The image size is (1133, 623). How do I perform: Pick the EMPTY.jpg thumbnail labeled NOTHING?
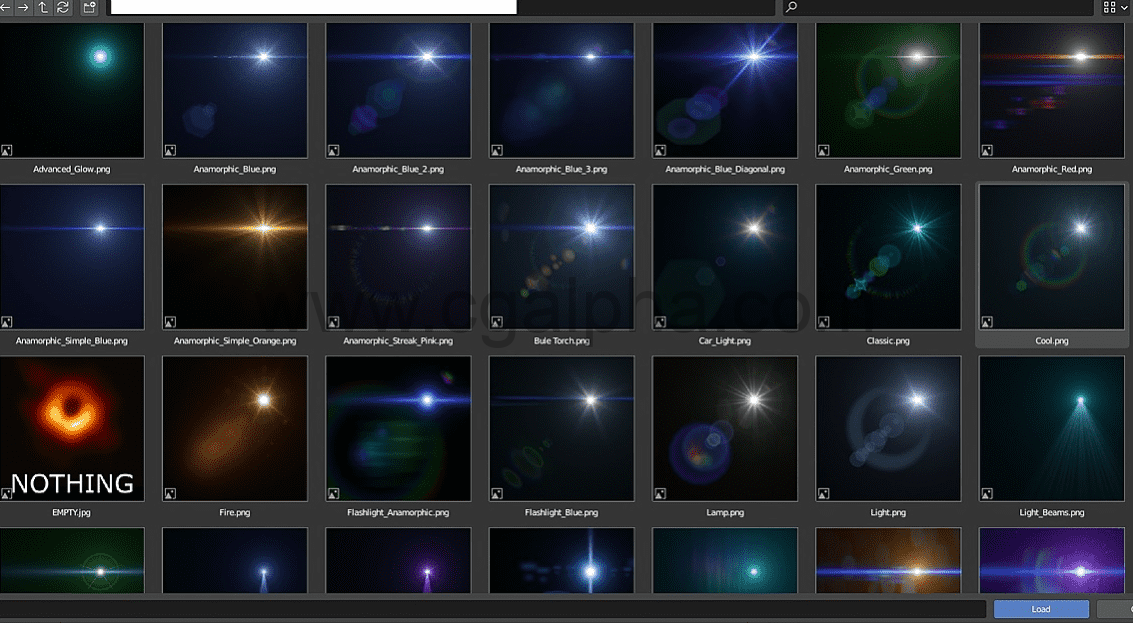click(x=72, y=429)
